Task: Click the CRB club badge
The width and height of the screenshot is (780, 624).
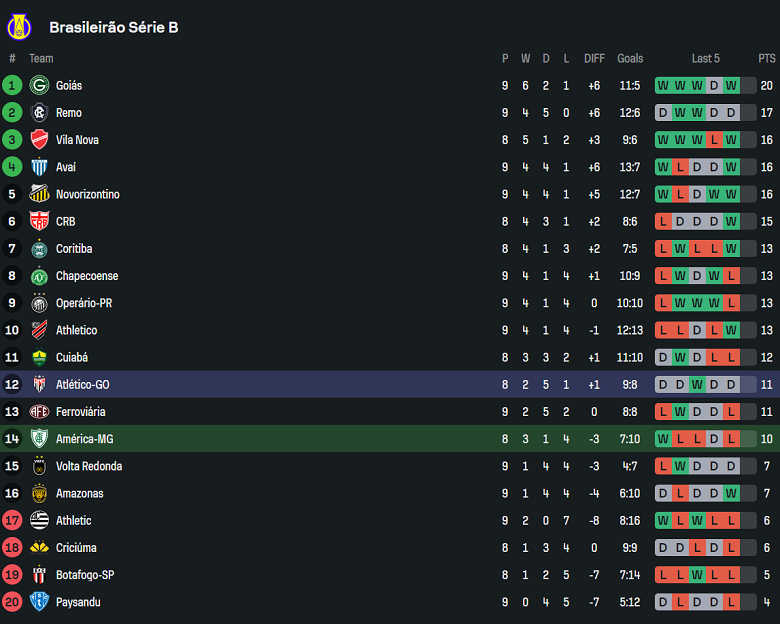Action: click(x=39, y=221)
